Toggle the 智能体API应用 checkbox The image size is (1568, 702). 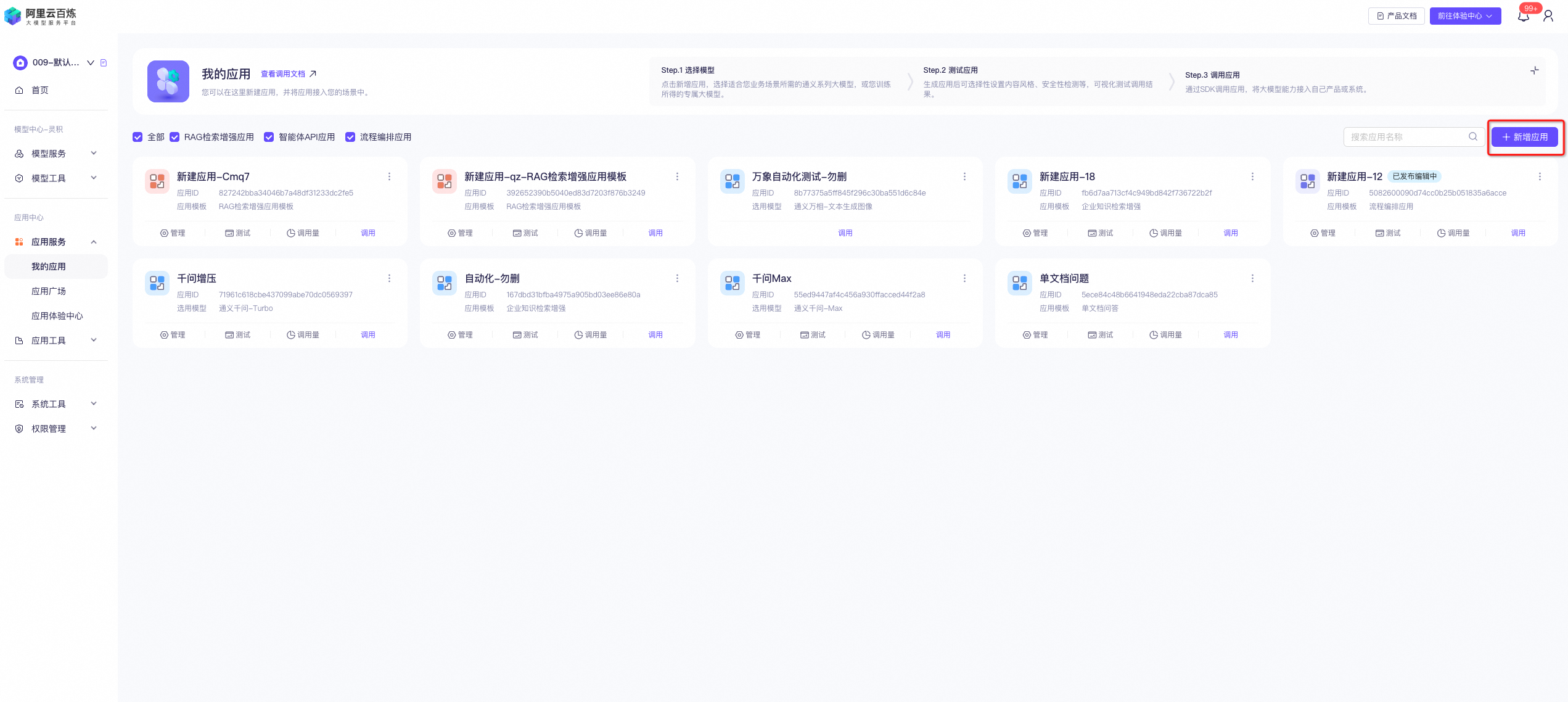269,137
